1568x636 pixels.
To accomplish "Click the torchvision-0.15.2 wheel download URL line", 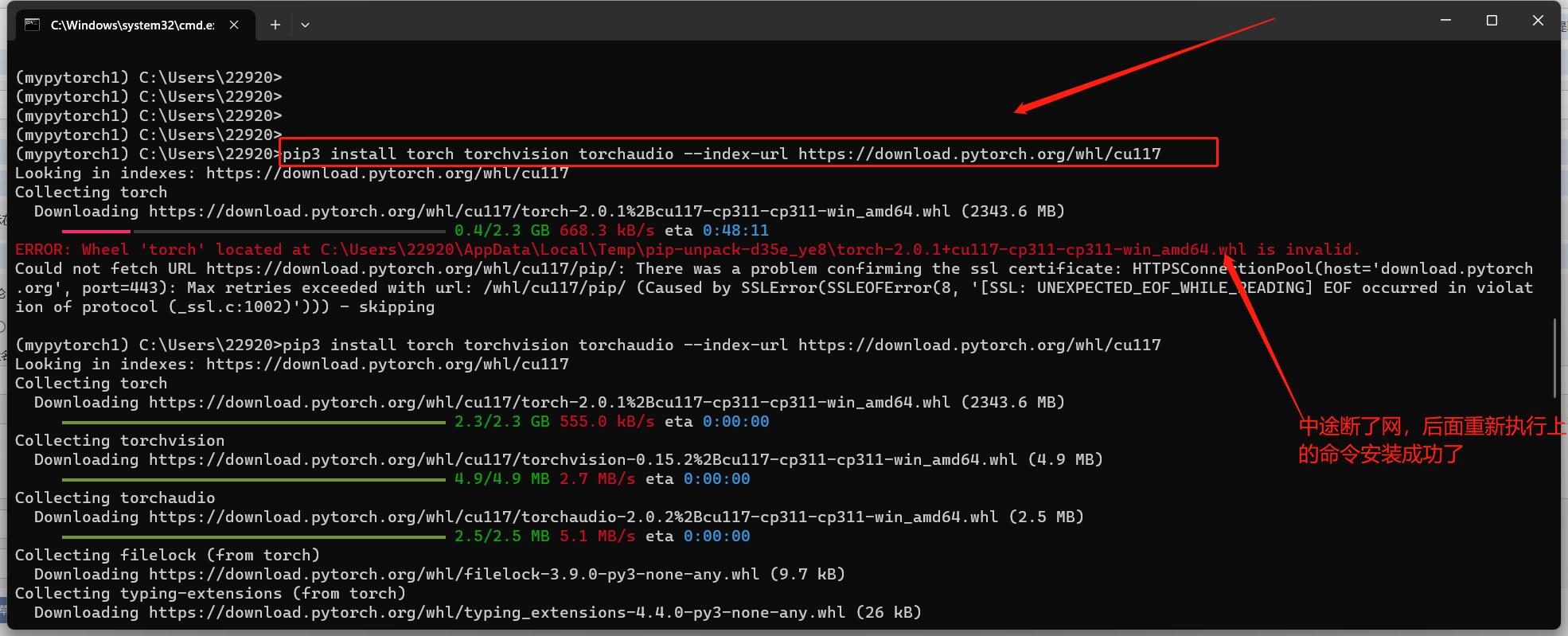I will click(x=568, y=459).
